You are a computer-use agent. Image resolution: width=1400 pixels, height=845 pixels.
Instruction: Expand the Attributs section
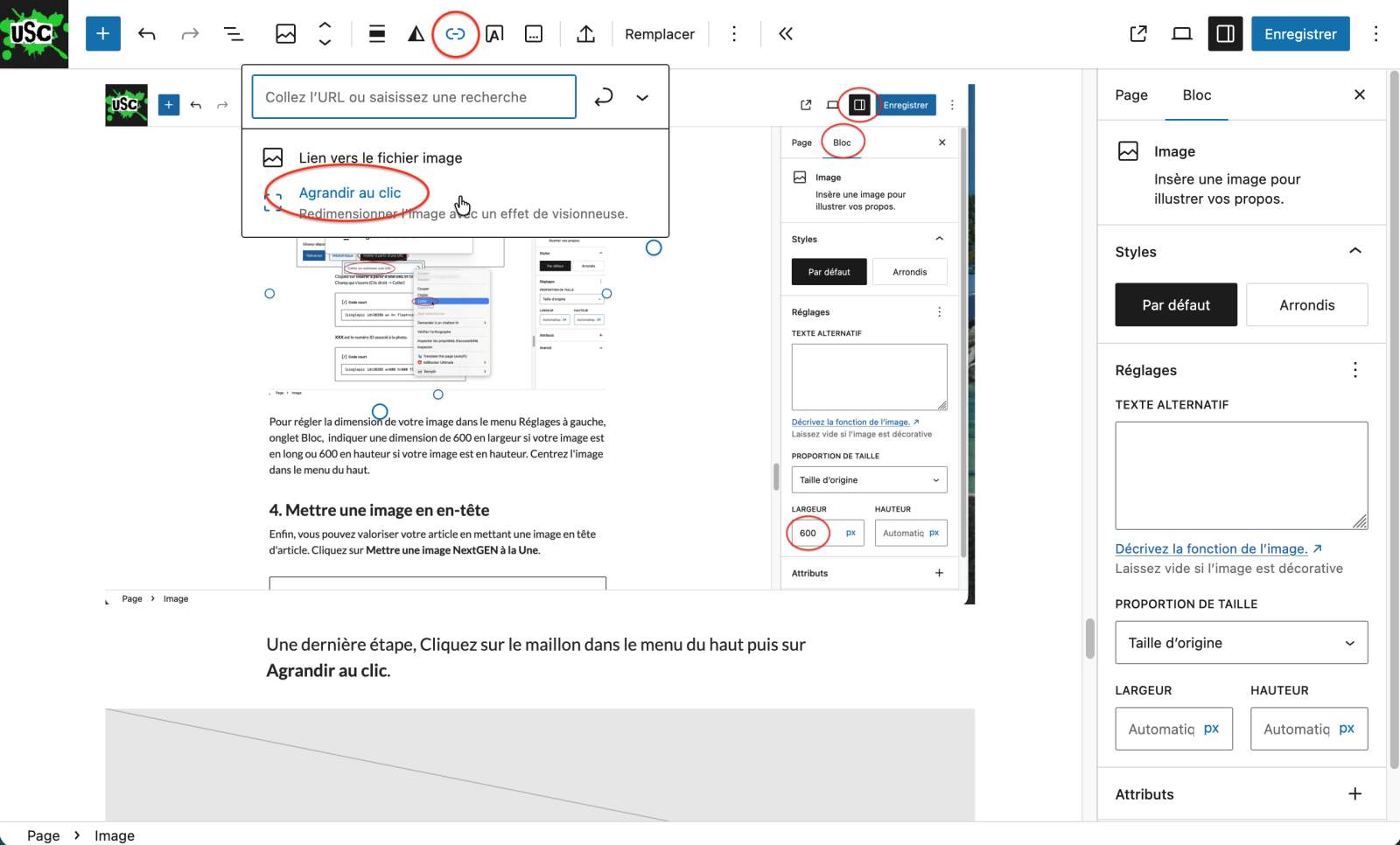click(1354, 794)
